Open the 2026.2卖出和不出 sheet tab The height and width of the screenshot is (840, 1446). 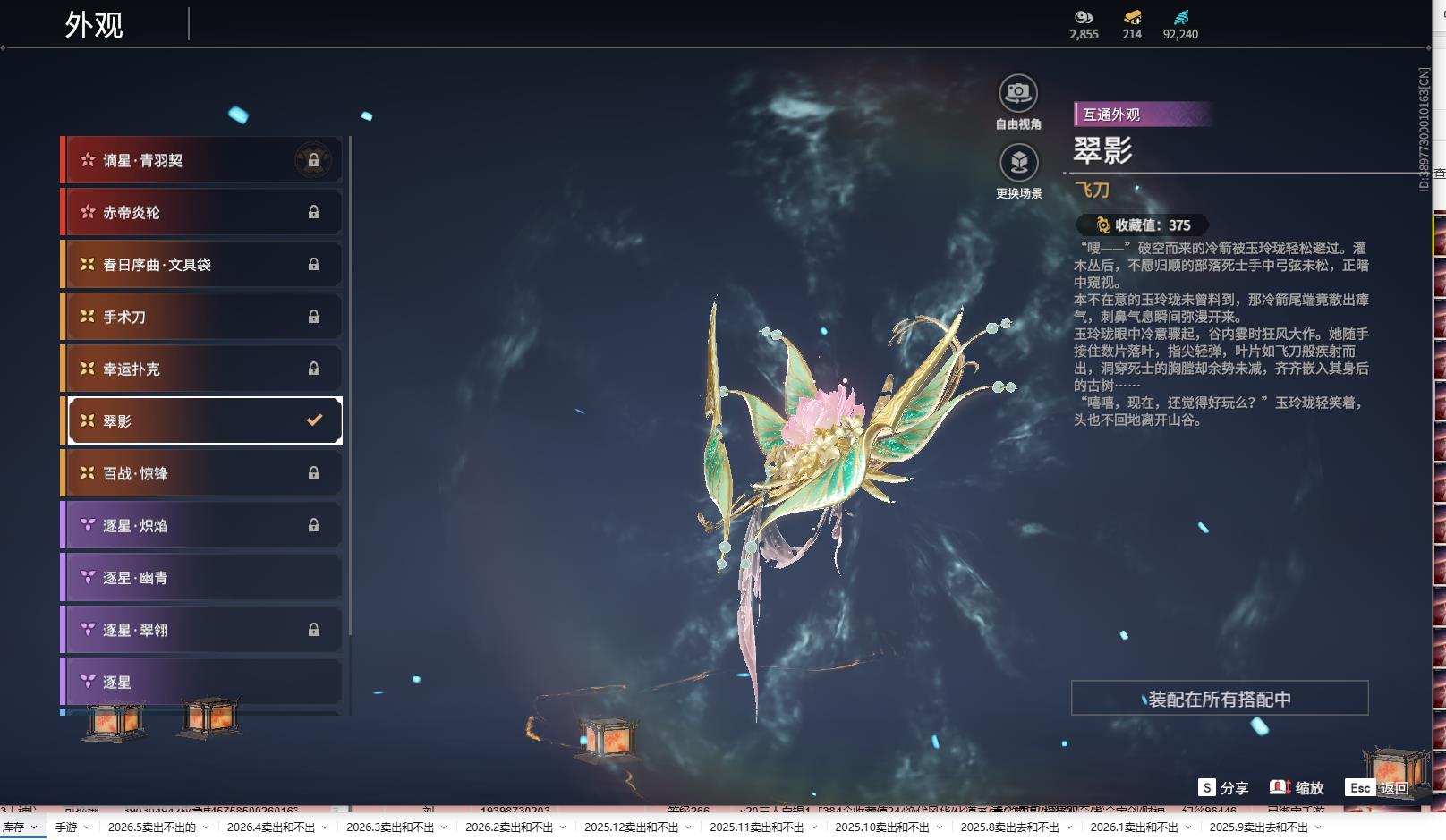(509, 827)
